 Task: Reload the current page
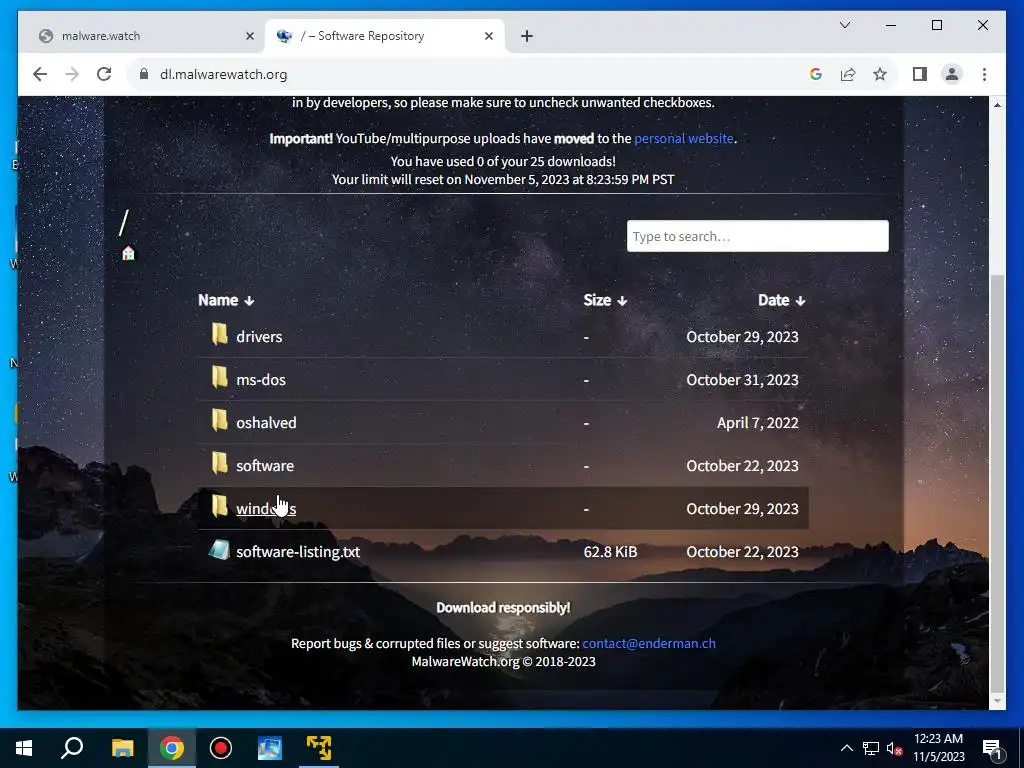pos(104,74)
